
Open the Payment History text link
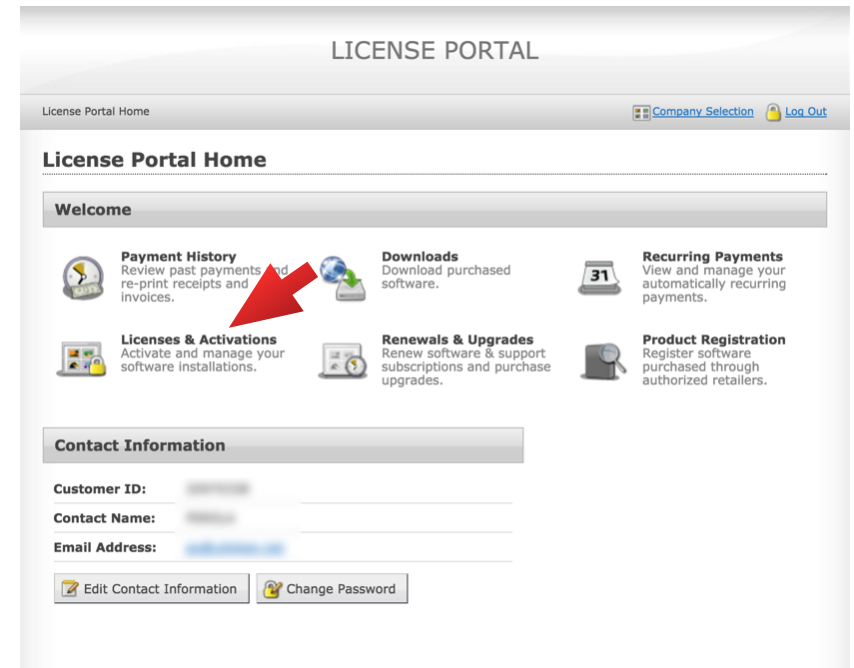[x=178, y=257]
